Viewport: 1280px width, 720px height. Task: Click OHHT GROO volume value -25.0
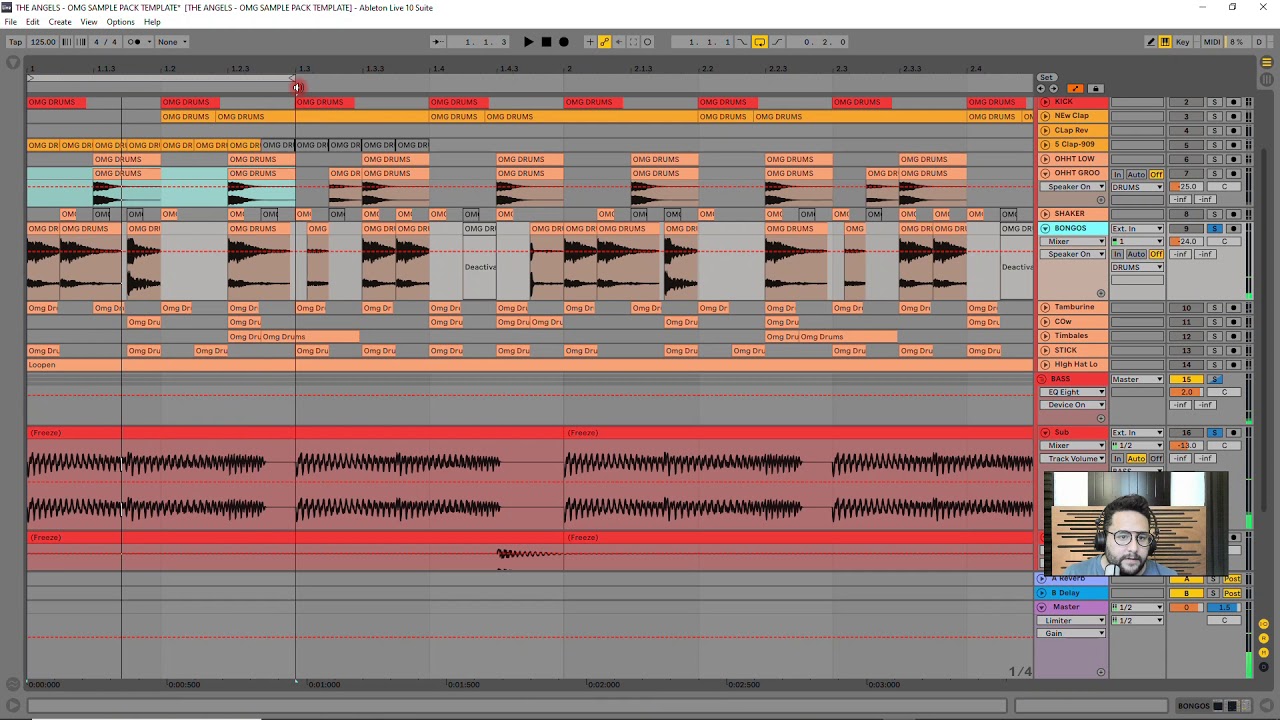(x=1187, y=187)
